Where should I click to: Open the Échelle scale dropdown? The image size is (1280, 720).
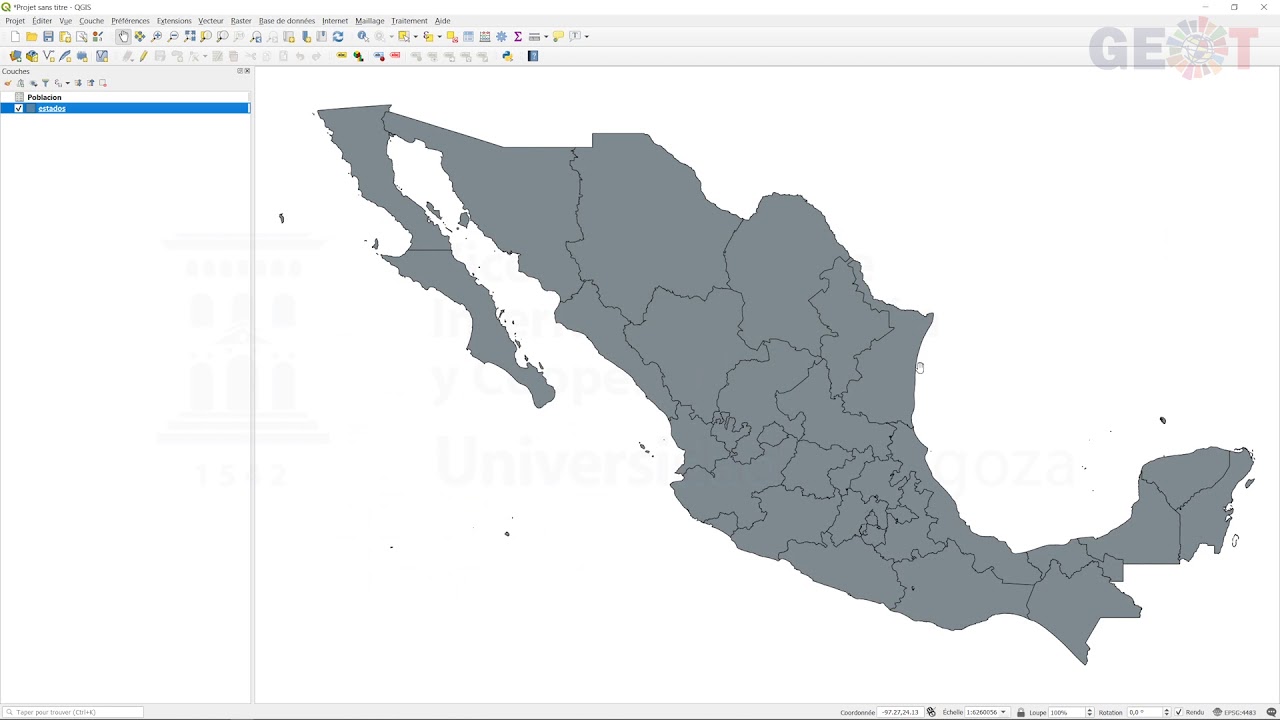pyautogui.click(x=1003, y=712)
